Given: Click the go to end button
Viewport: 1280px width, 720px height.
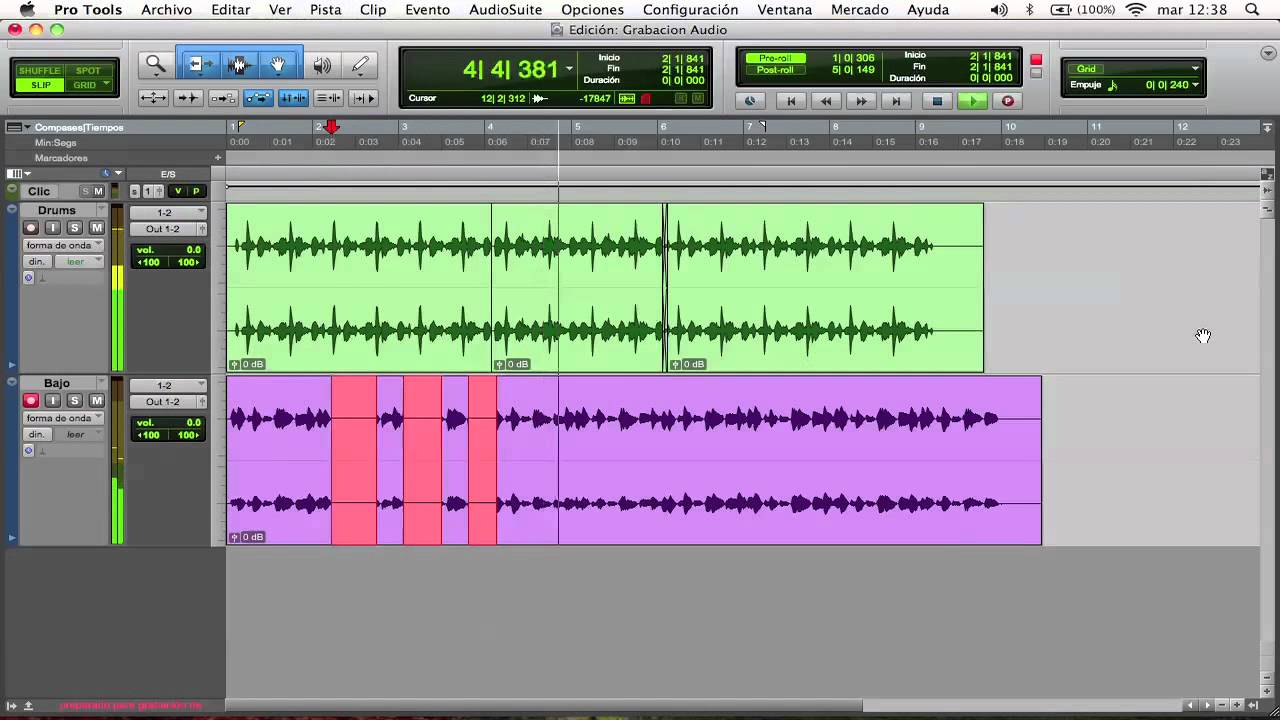Looking at the screenshot, I should 896,101.
